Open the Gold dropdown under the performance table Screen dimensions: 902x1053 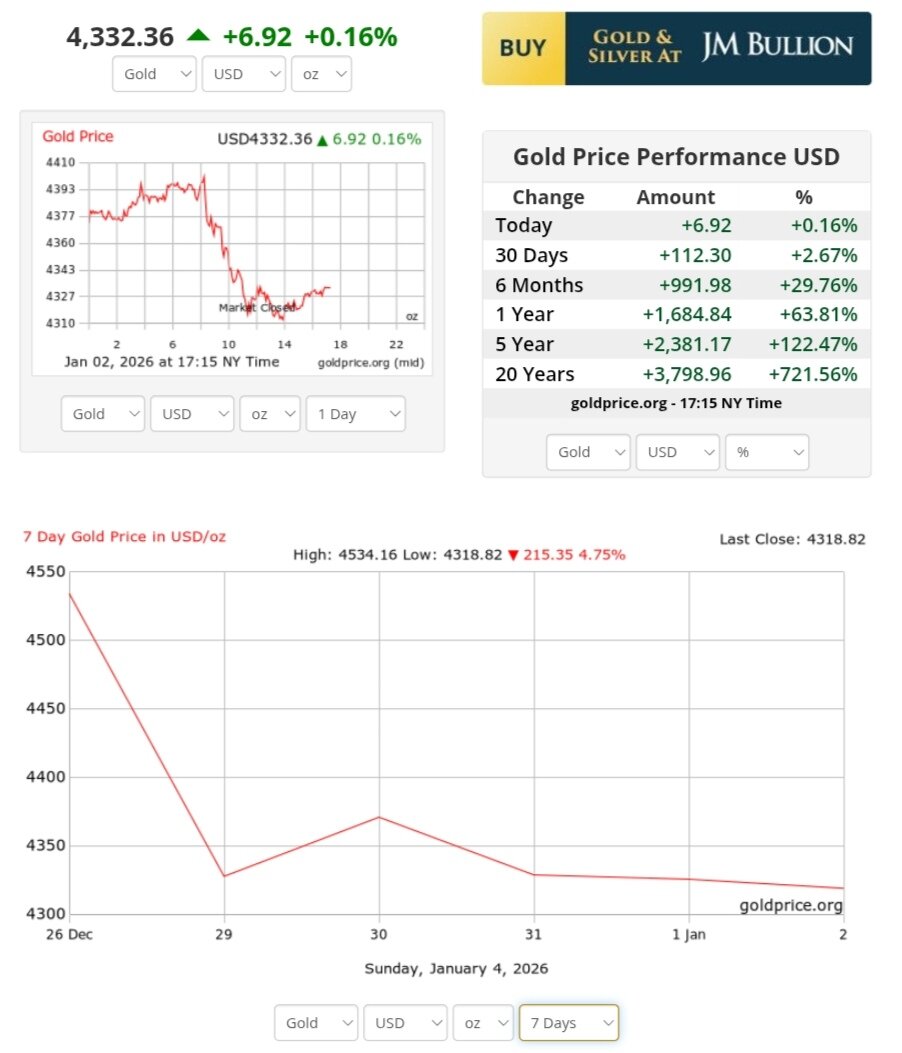(588, 452)
